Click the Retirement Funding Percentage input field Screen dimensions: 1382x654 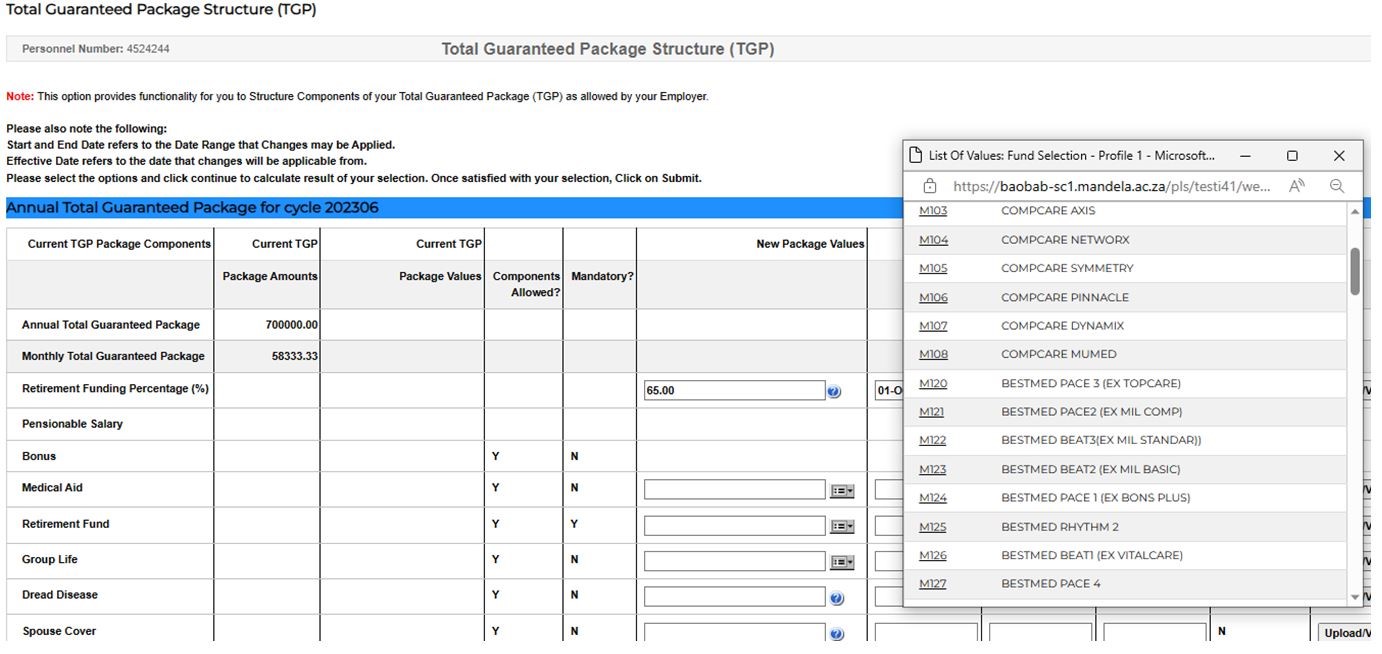[734, 391]
